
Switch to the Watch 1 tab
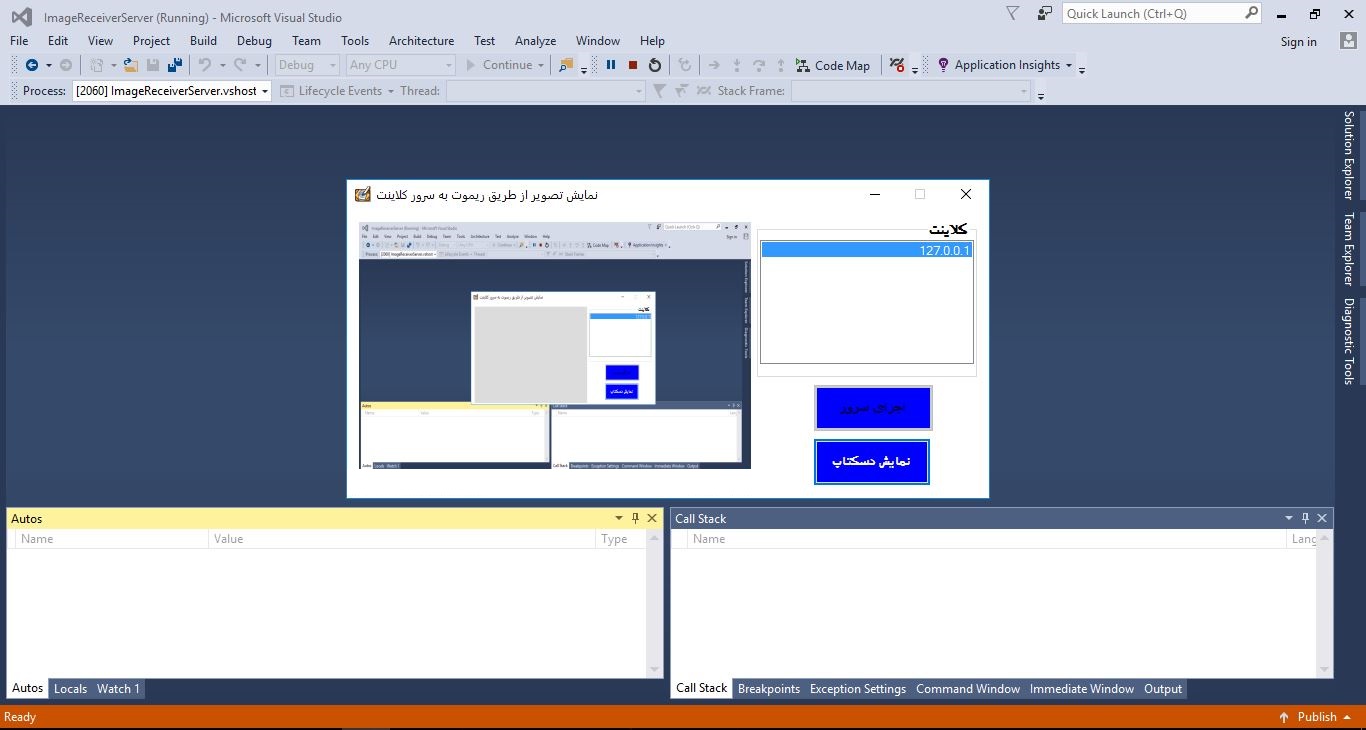click(x=117, y=688)
